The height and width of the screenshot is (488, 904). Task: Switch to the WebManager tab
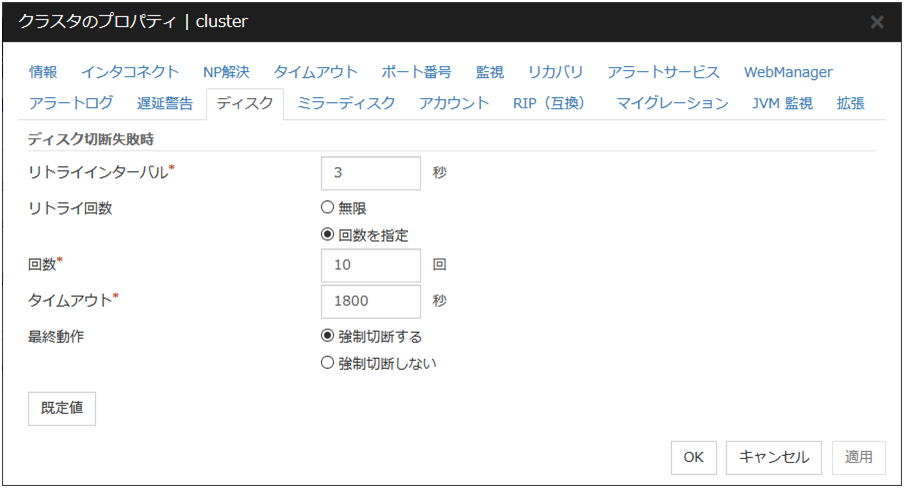click(788, 72)
